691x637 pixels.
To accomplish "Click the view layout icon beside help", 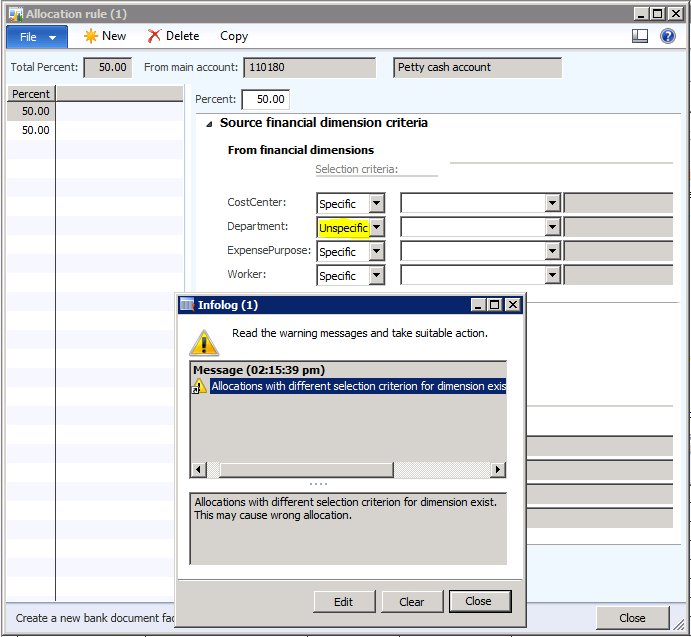I will pyautogui.click(x=640, y=36).
